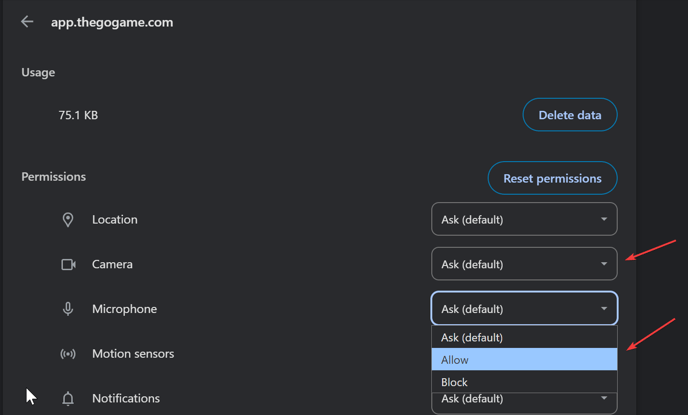
Task: Click the Microphone icon
Action: (x=68, y=309)
